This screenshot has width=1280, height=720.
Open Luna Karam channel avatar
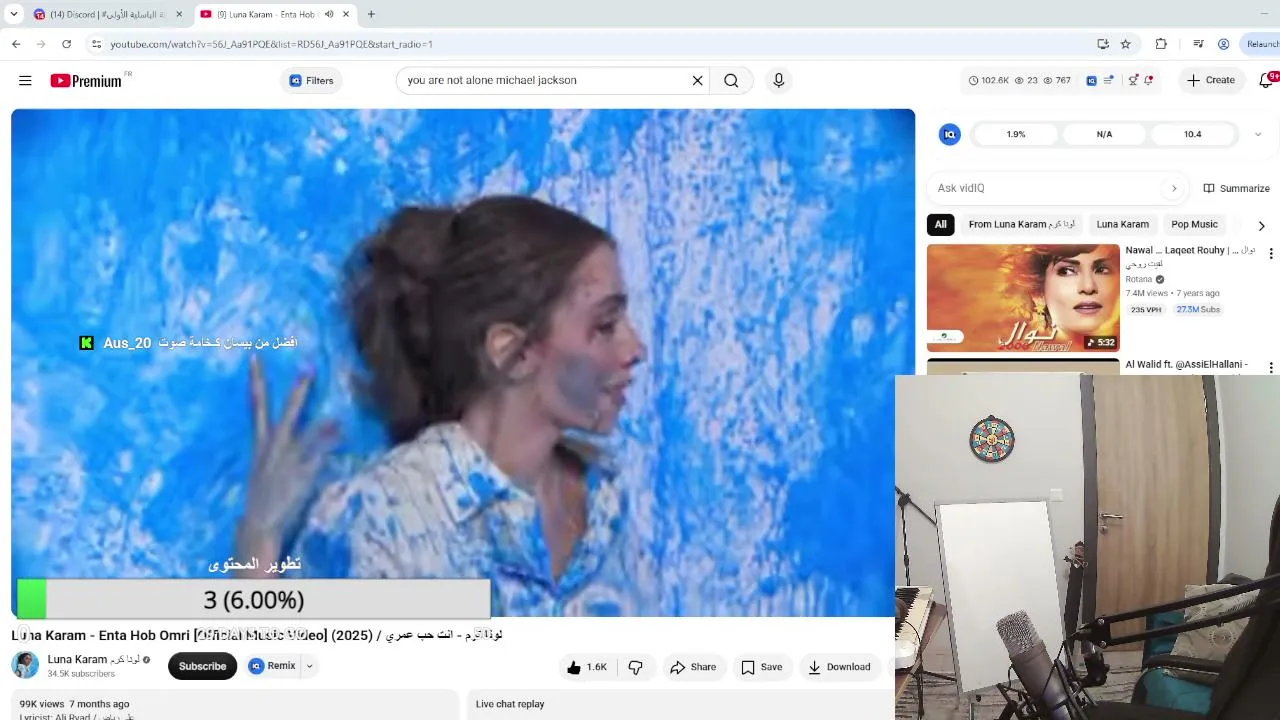click(25, 665)
